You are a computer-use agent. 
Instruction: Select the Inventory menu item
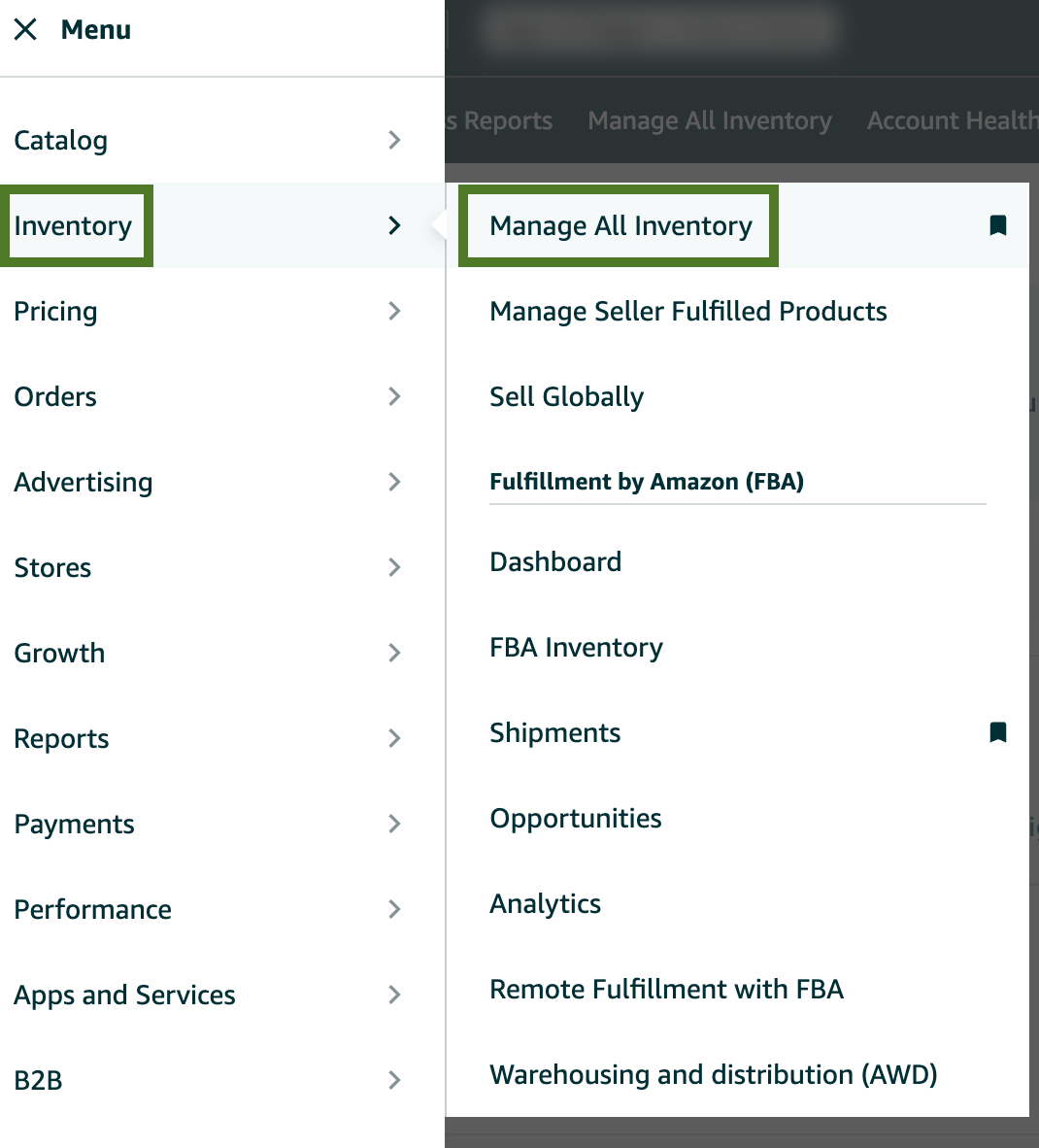[x=74, y=225]
